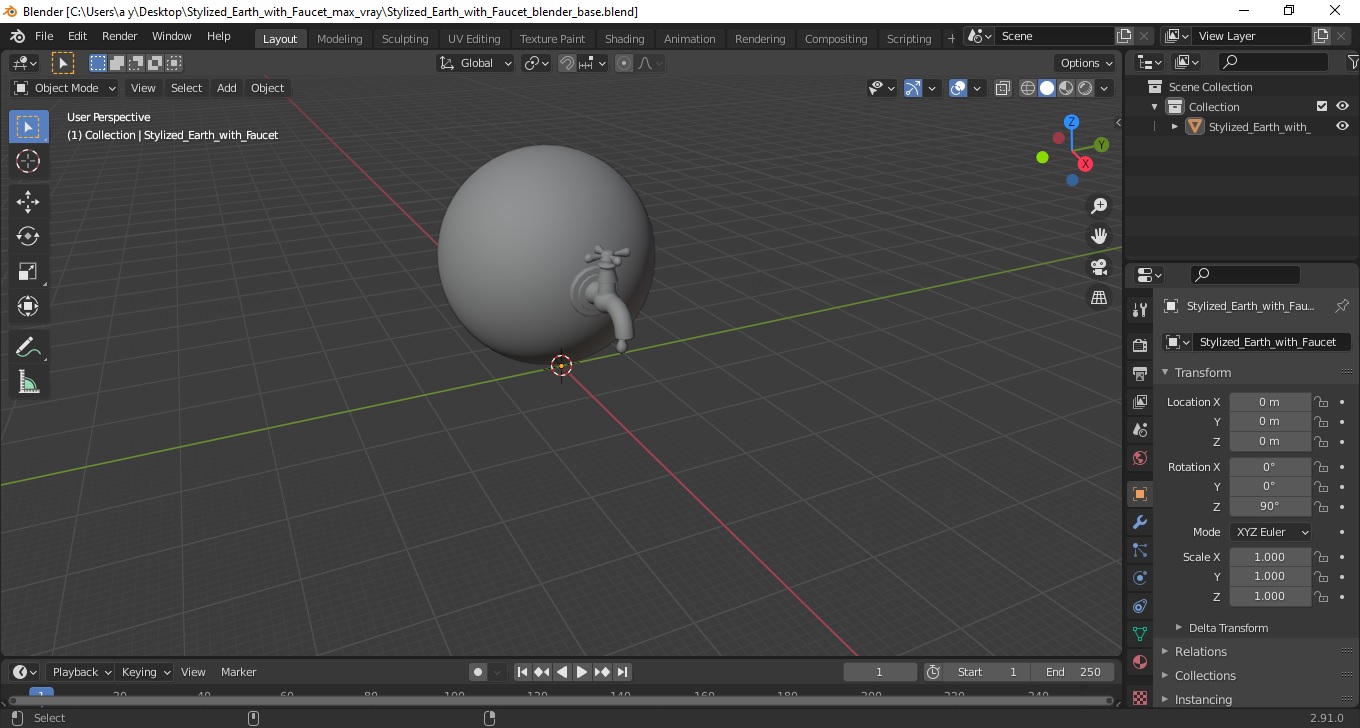Click the Pan view hand icon
1360x728 pixels.
1099,236
